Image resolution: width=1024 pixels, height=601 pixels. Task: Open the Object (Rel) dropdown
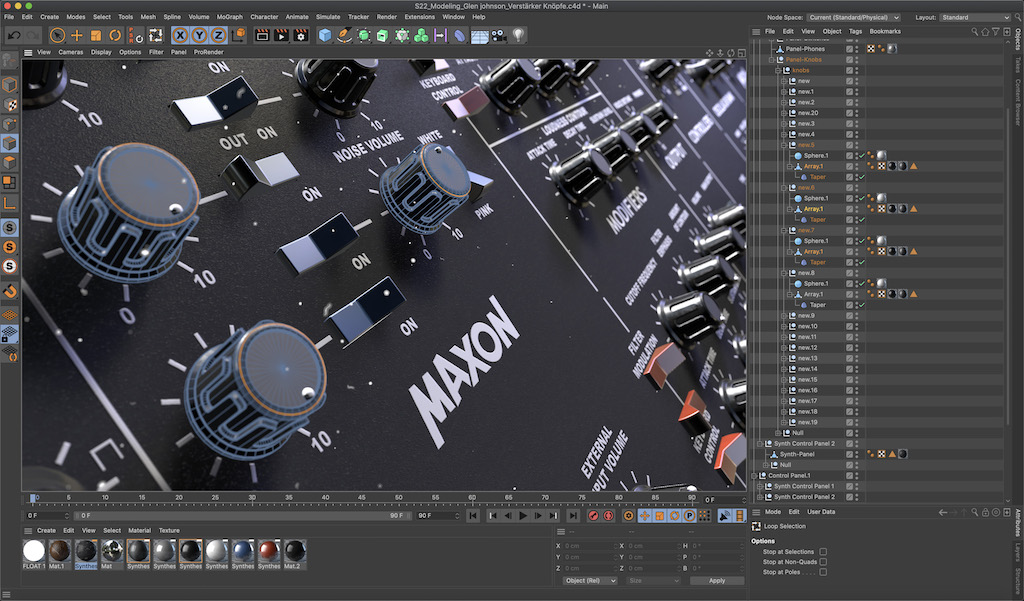point(590,581)
